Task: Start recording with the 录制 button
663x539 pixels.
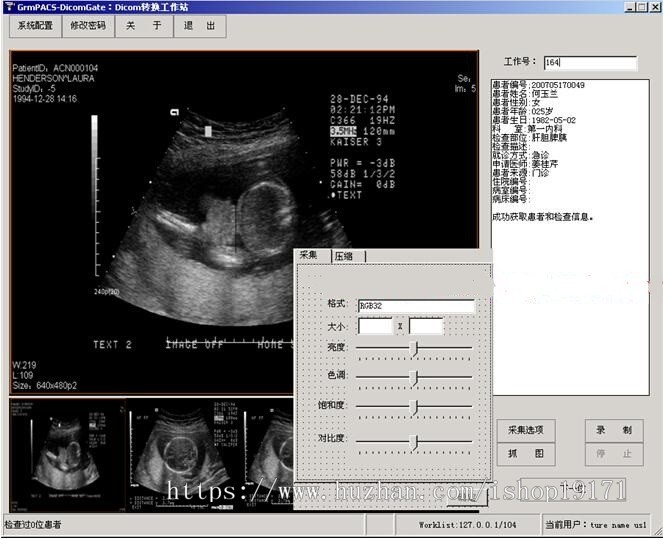Action: (x=614, y=431)
